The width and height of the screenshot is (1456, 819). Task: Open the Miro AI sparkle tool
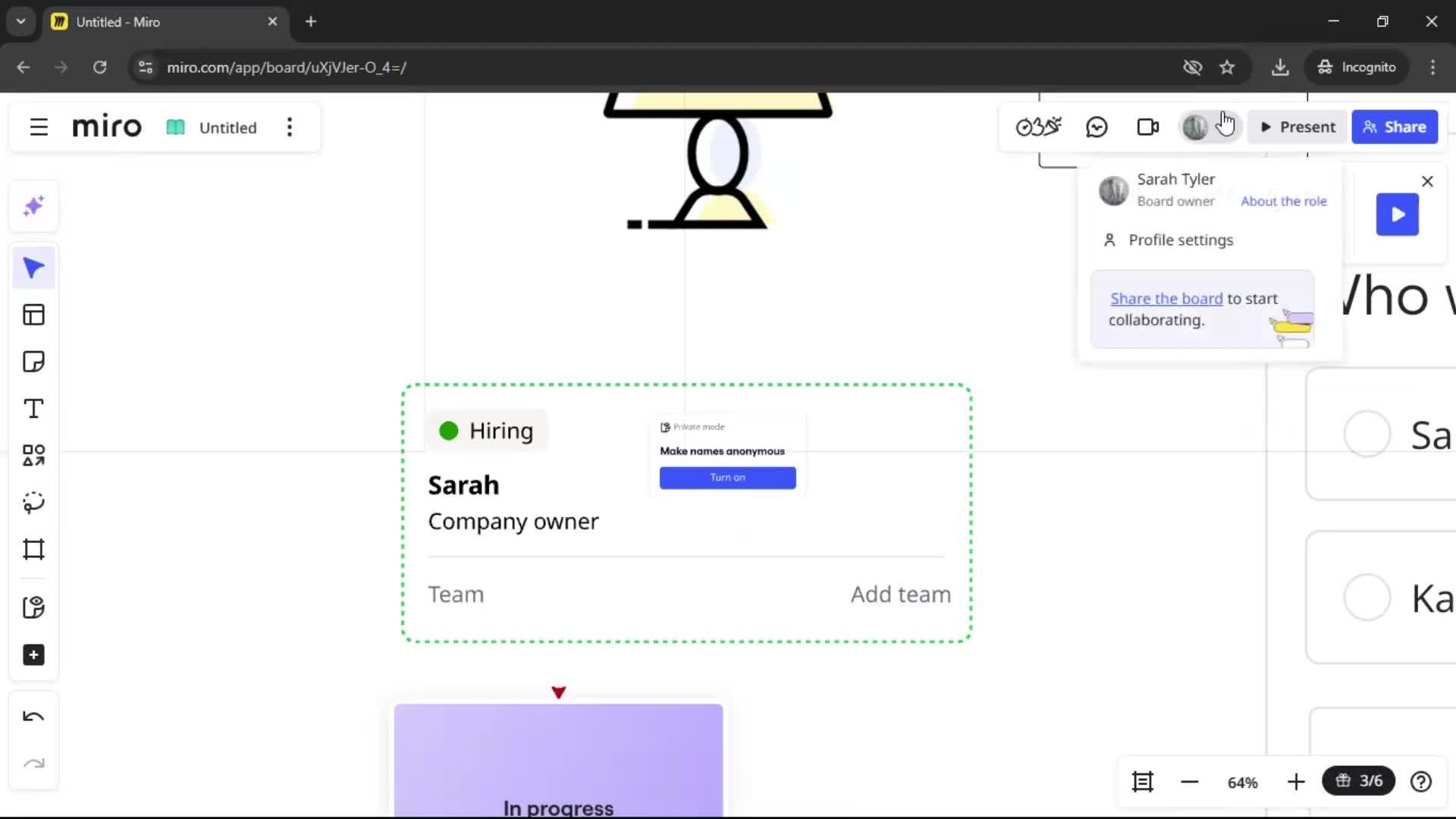click(x=33, y=206)
